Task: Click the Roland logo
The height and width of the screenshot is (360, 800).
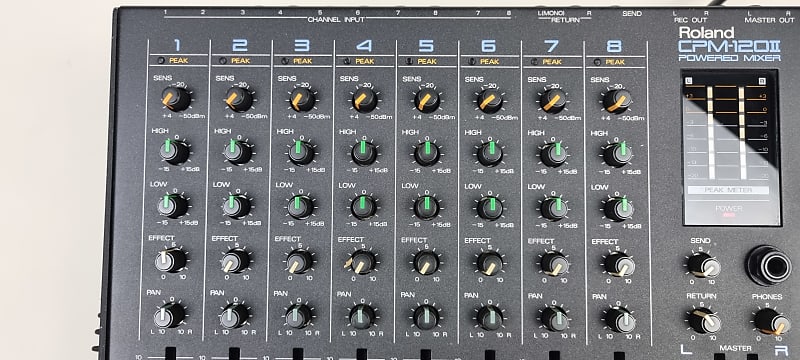Action: tap(706, 33)
